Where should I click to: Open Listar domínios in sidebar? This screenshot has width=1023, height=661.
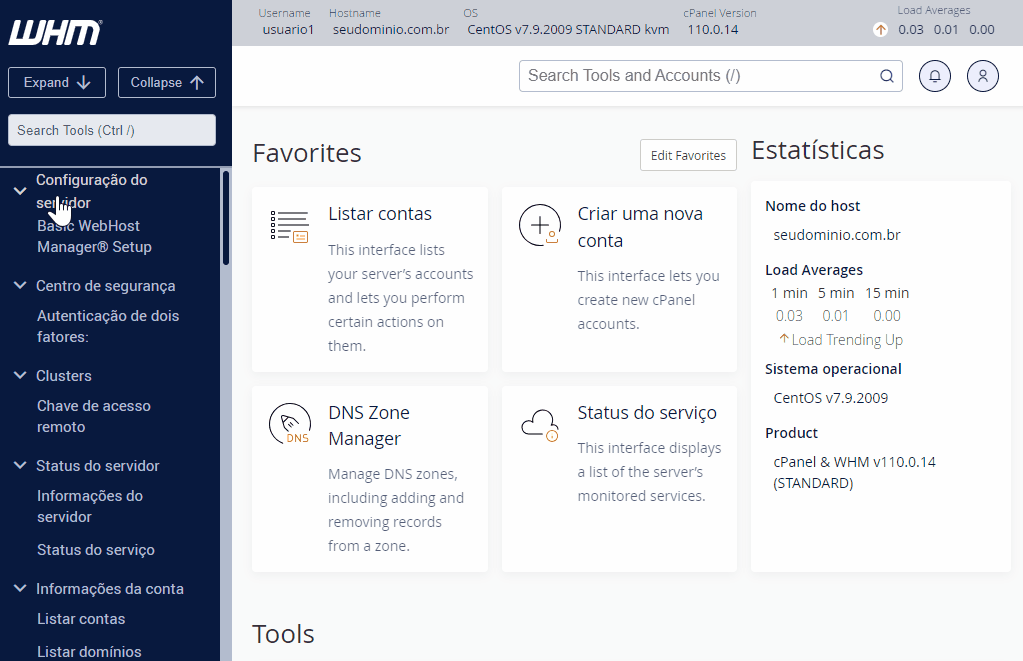coord(89,652)
